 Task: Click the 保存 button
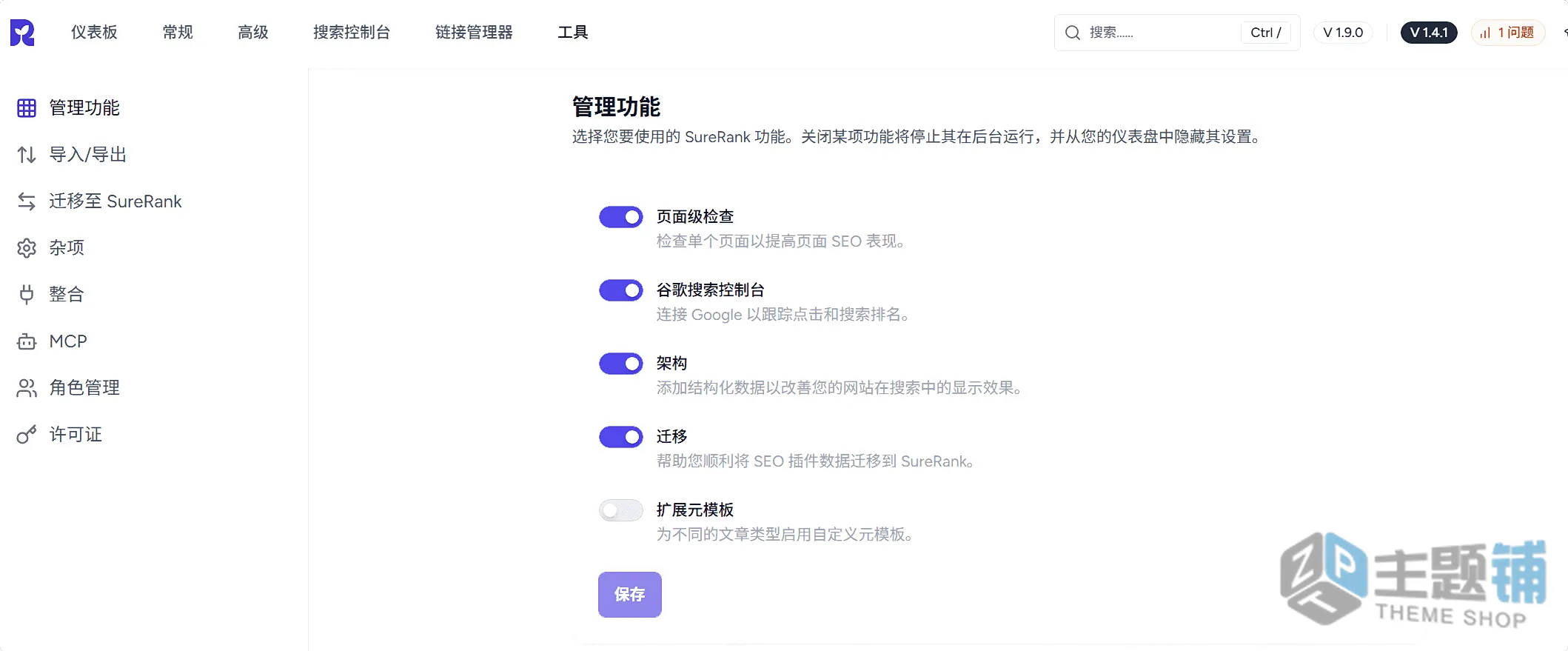pos(630,595)
